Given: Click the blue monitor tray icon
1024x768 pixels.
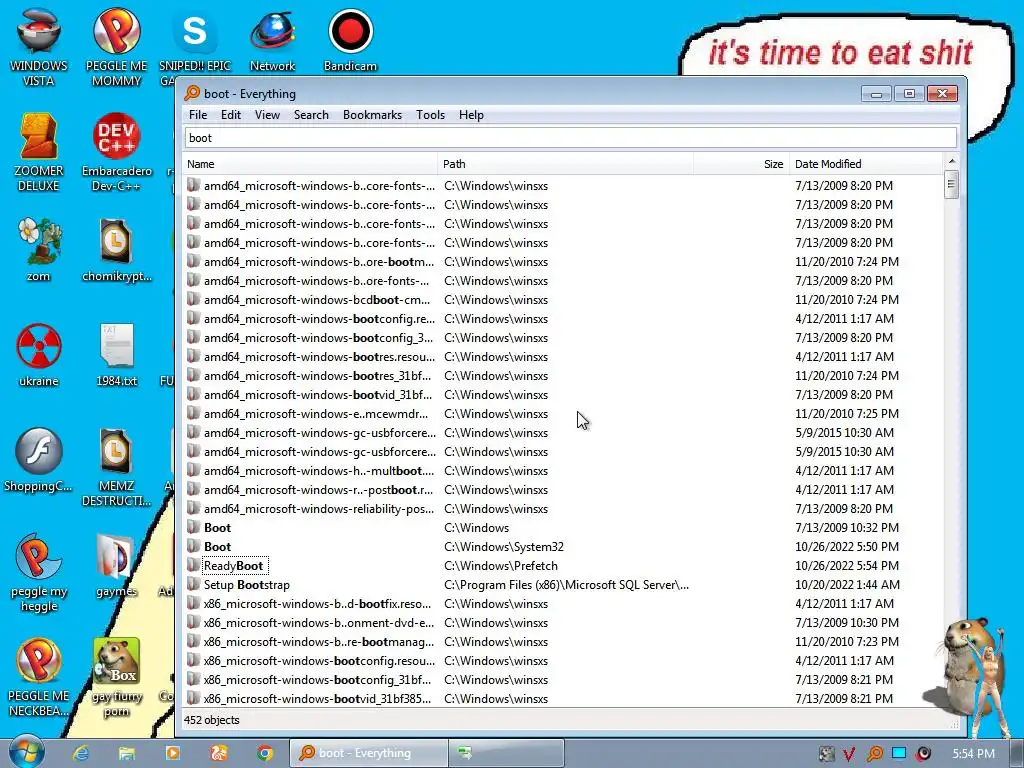Looking at the screenshot, I should point(899,753).
